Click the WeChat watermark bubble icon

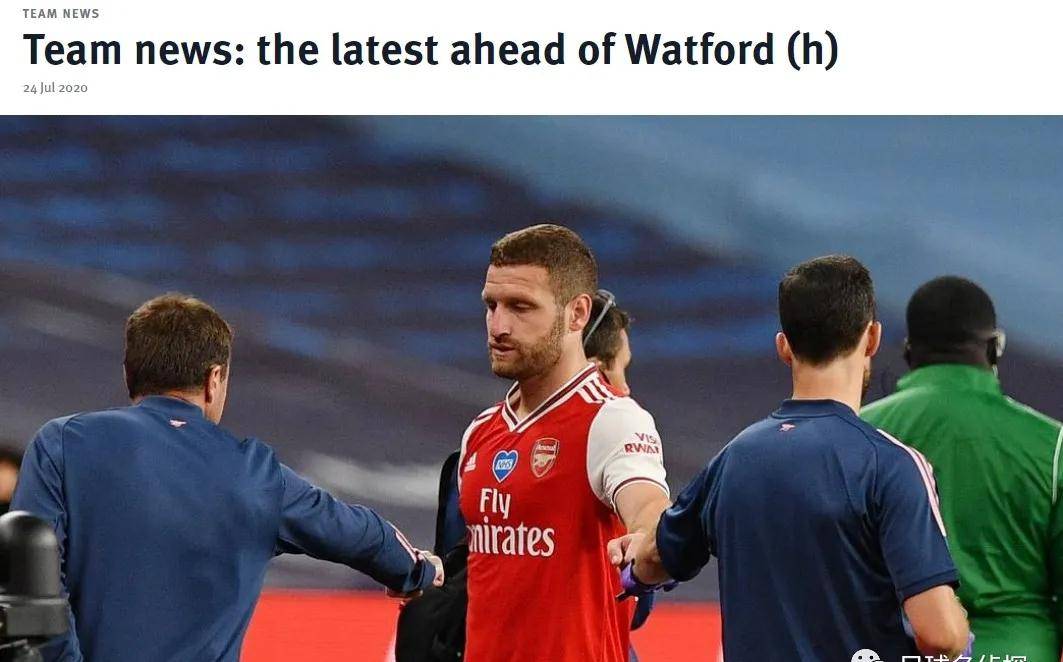[866, 656]
